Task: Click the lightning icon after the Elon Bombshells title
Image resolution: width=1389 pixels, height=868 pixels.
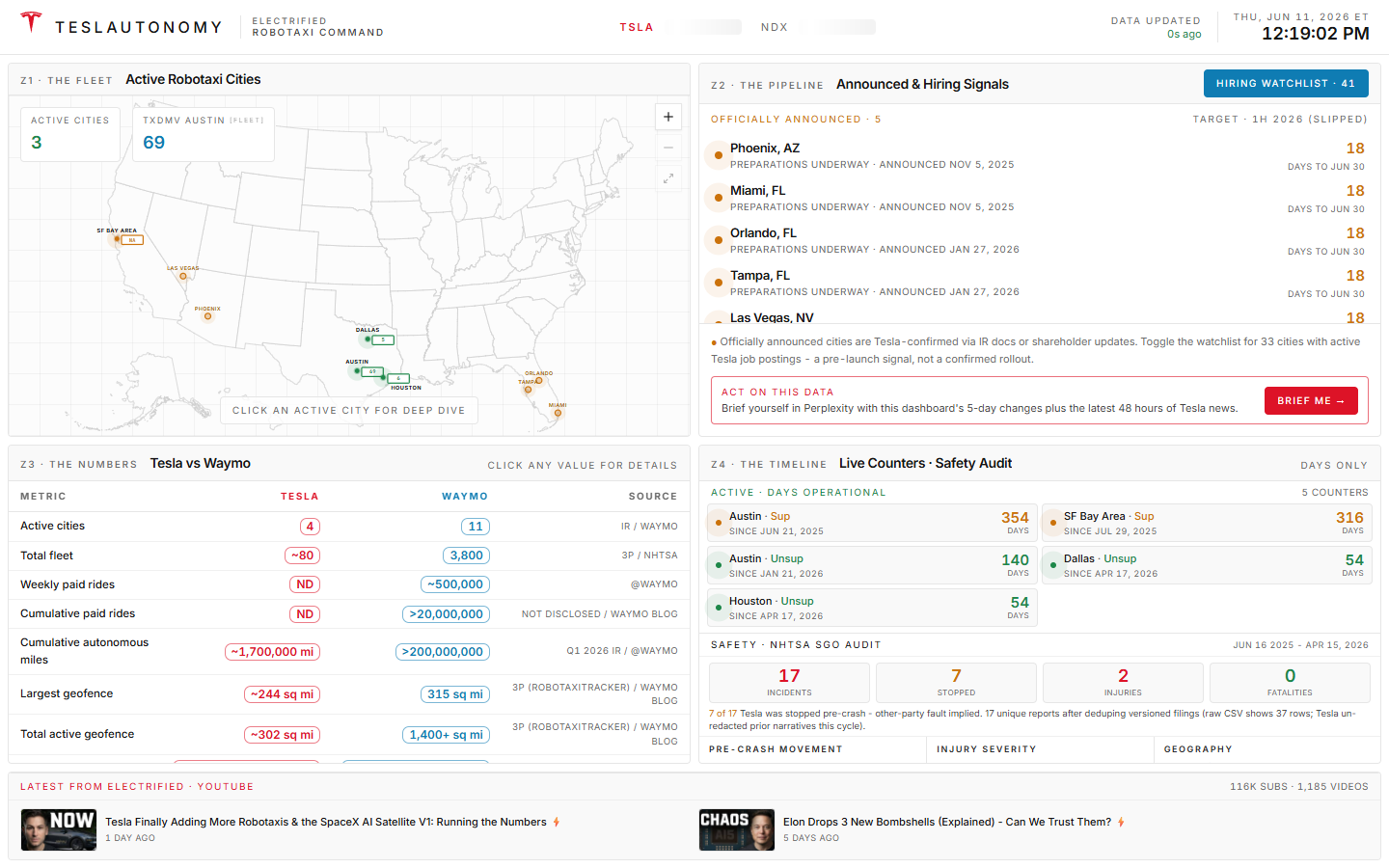Action: tap(1121, 823)
